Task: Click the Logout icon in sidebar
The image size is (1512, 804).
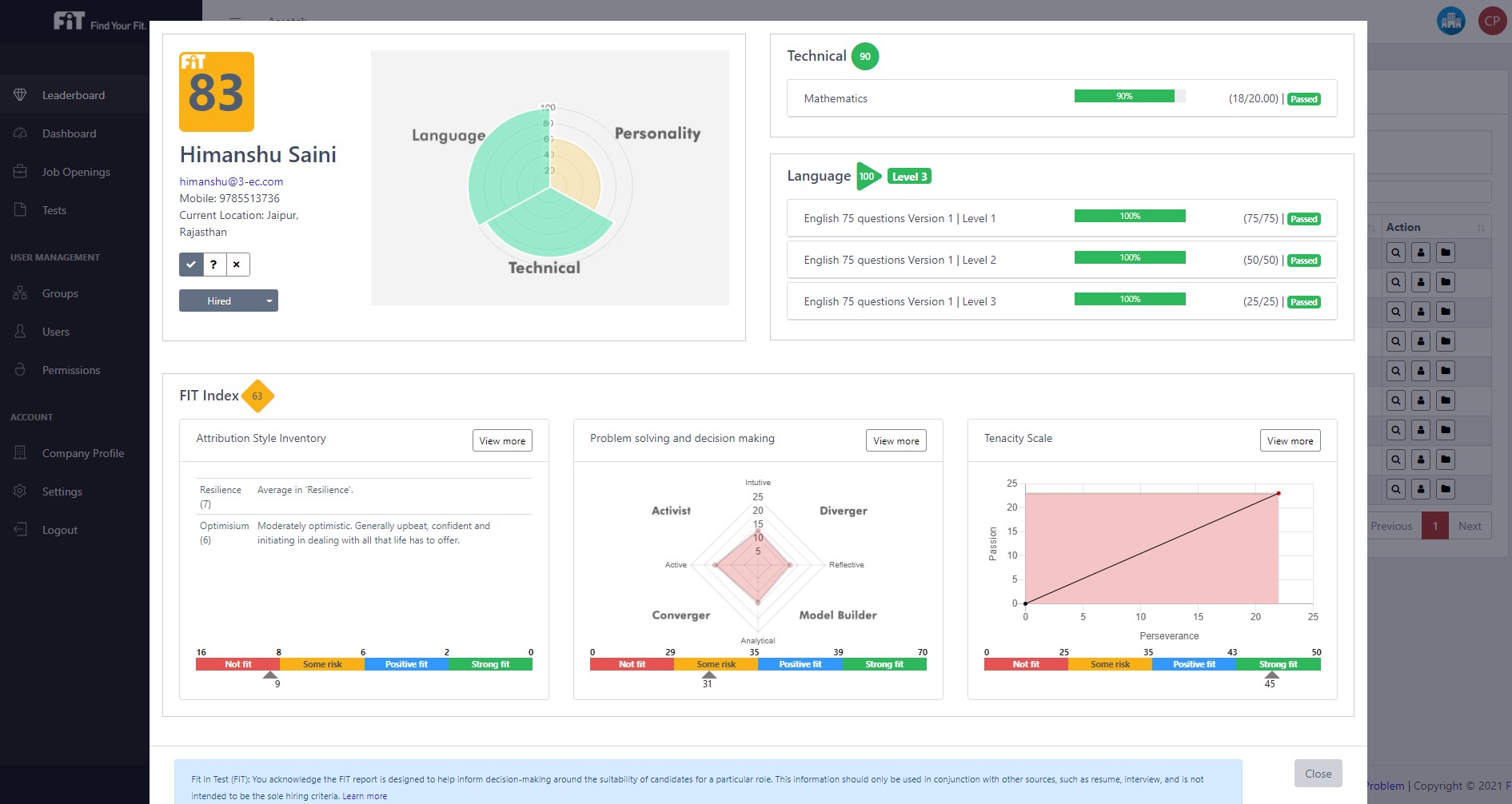Action: pyautogui.click(x=20, y=530)
